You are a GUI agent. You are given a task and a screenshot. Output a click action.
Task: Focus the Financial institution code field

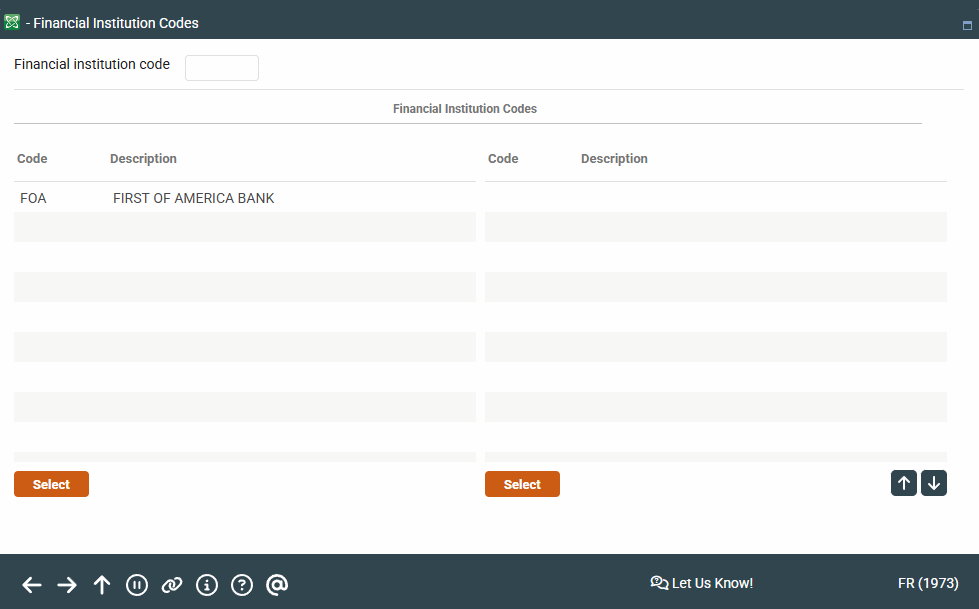222,68
